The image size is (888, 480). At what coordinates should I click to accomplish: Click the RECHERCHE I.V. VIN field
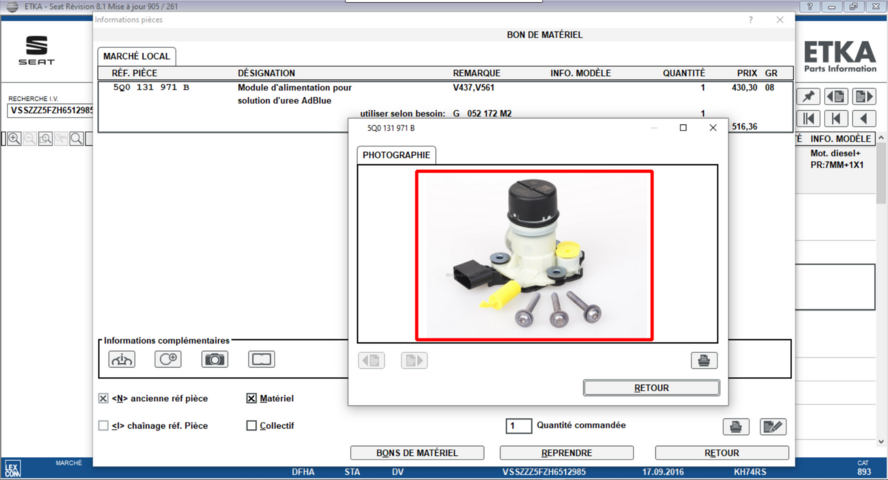[50, 110]
